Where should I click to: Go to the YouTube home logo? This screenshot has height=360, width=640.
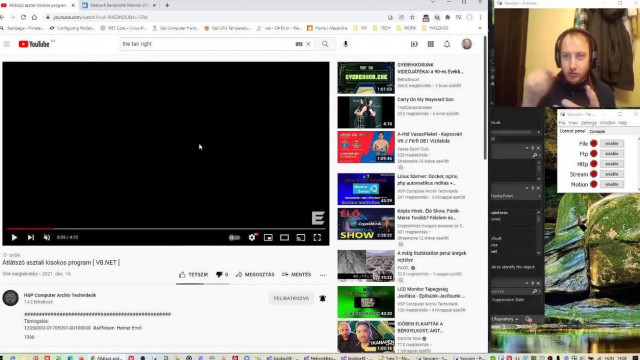tap(34, 44)
